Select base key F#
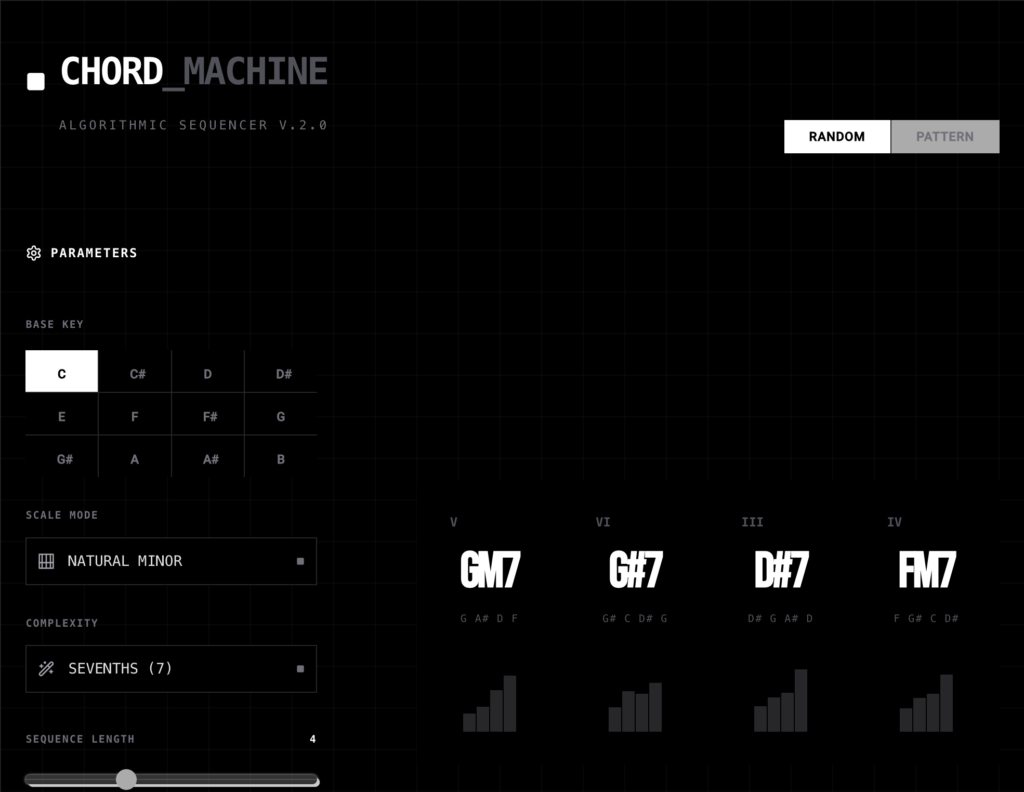The width and height of the screenshot is (1024, 792). pos(209,416)
